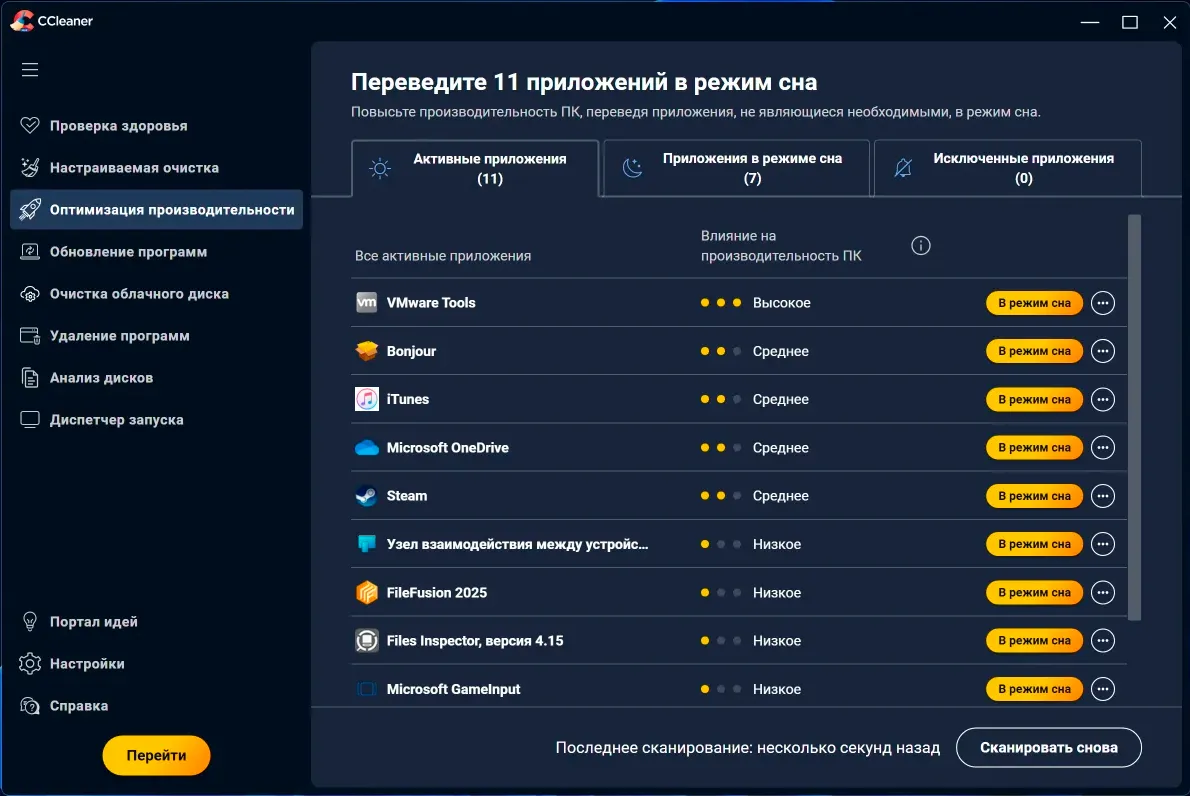This screenshot has height=796, width=1190.
Task: Click the Microsoft OneDrive cloud icon
Action: [367, 448]
